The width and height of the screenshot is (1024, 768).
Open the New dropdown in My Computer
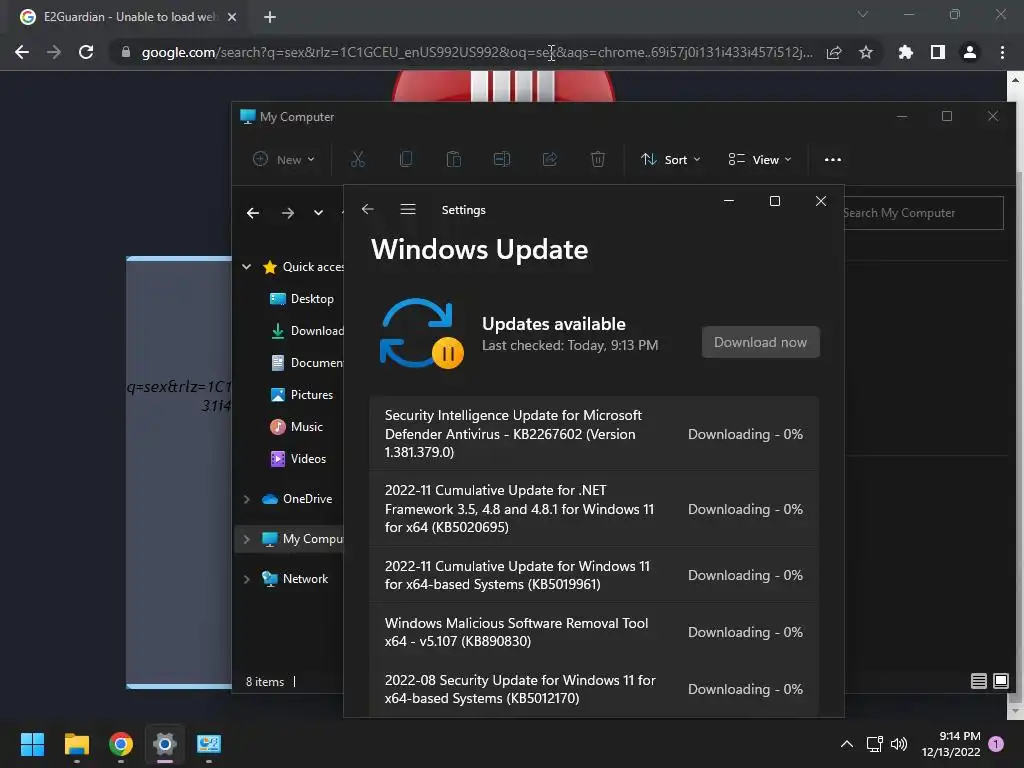point(284,159)
